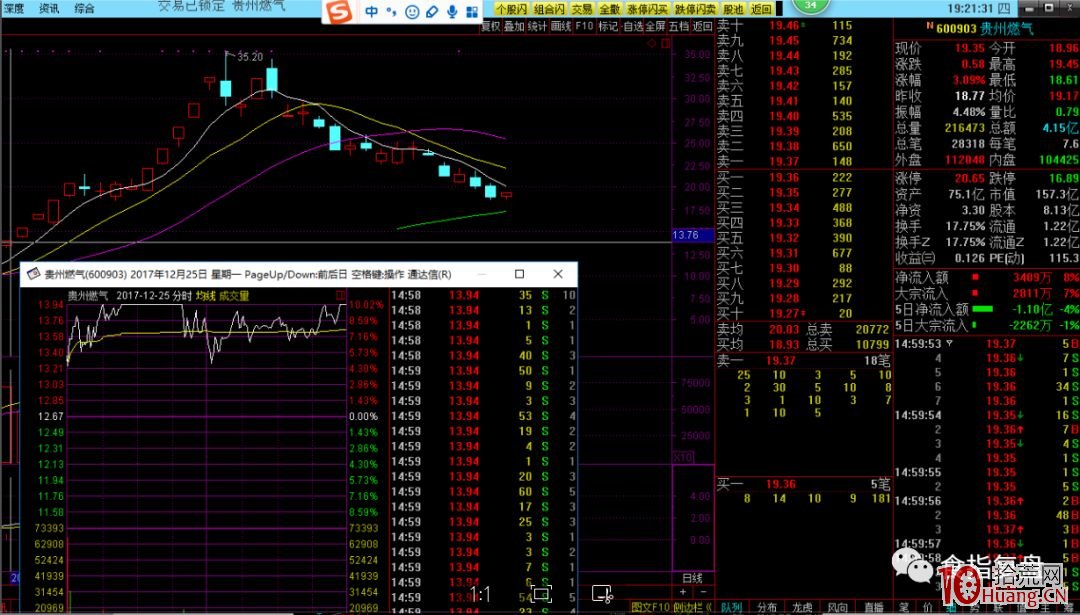Zoom in chart with the + button
The height and width of the screenshot is (615, 1080).
(x=683, y=592)
